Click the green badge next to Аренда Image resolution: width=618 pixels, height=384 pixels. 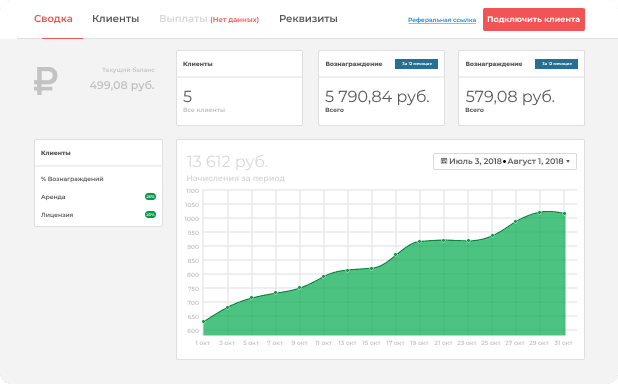(150, 196)
